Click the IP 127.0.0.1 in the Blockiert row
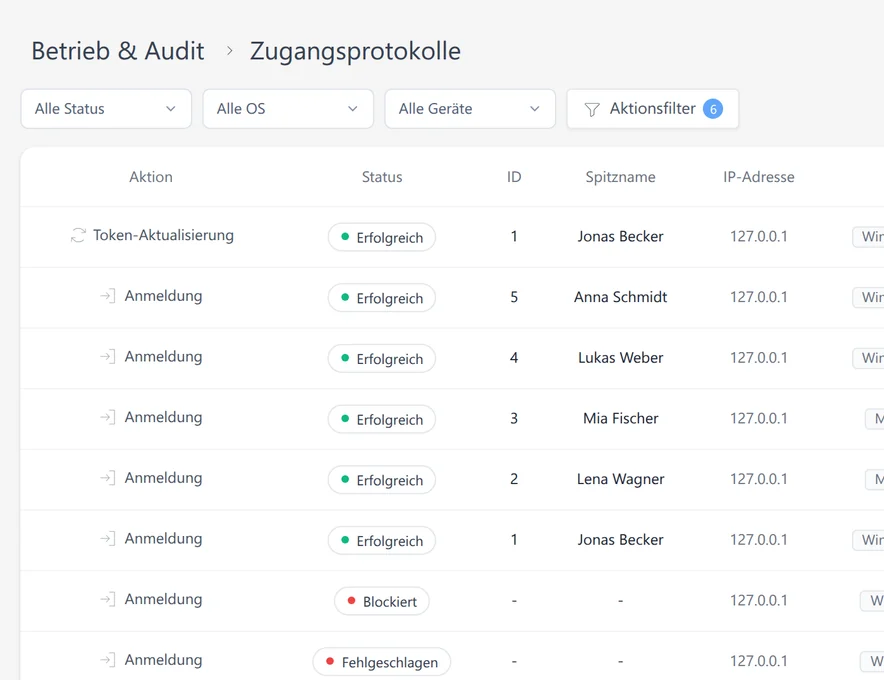This screenshot has width=884, height=680. (x=759, y=600)
